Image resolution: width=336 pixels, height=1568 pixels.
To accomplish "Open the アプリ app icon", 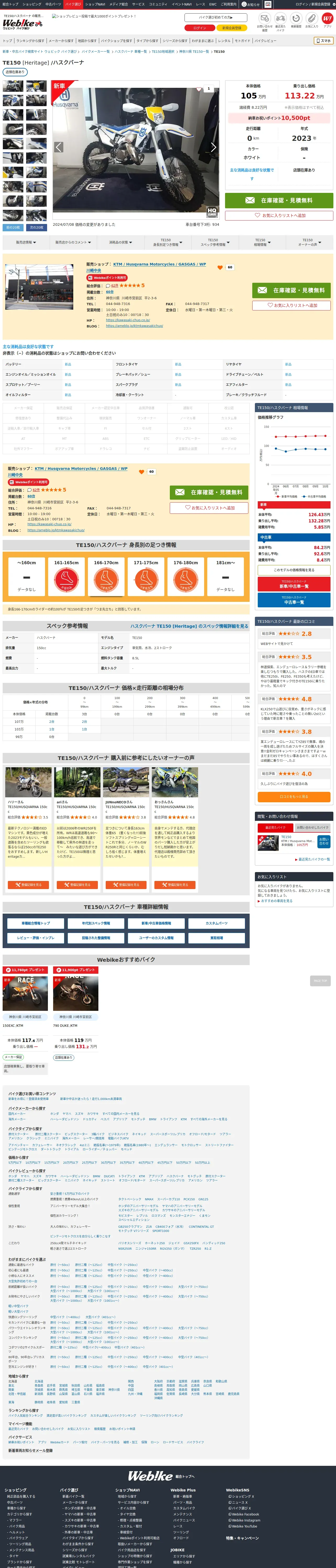I will pos(327,19).
